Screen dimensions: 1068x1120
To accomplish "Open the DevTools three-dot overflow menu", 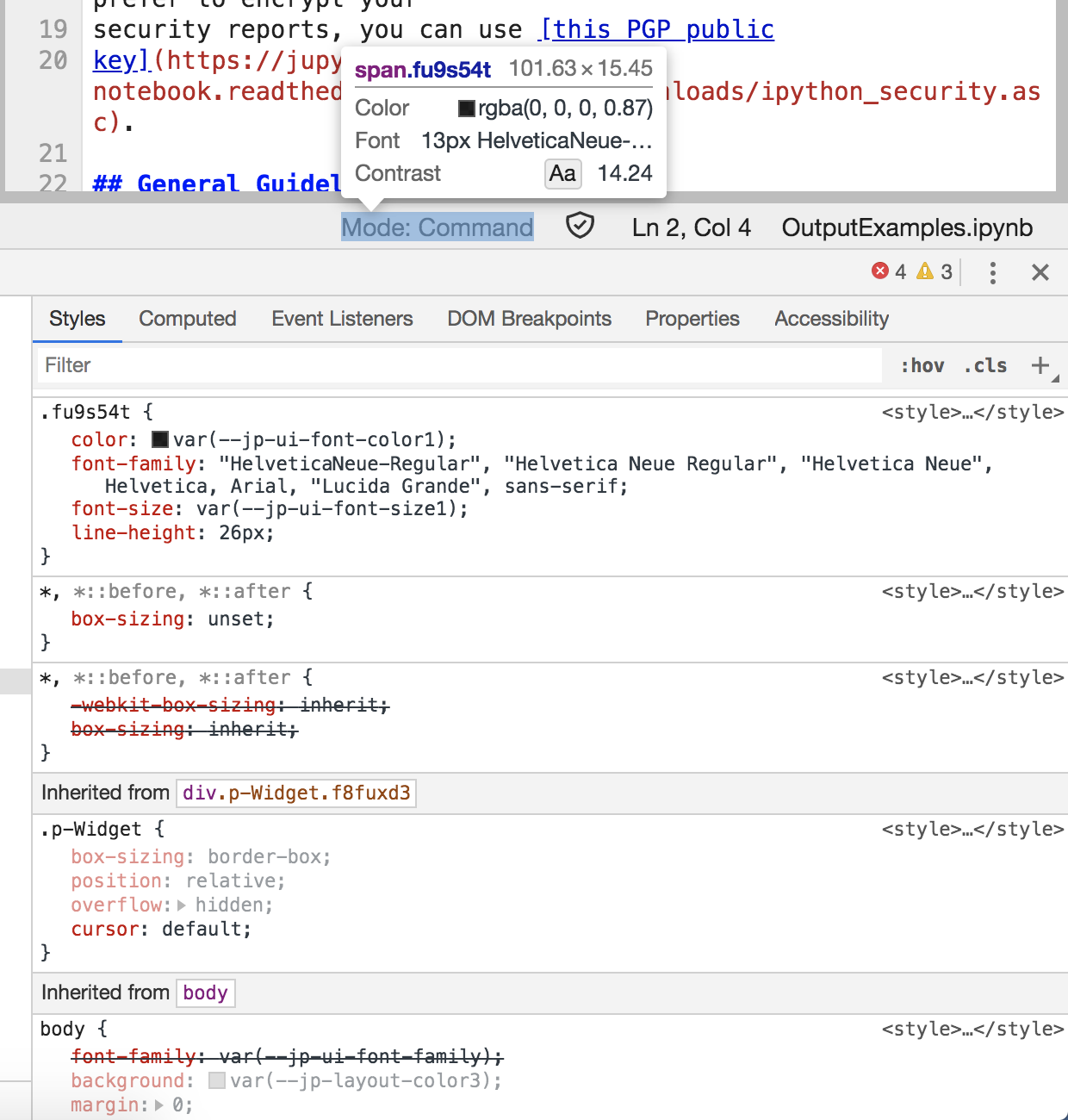I will pyautogui.click(x=993, y=272).
